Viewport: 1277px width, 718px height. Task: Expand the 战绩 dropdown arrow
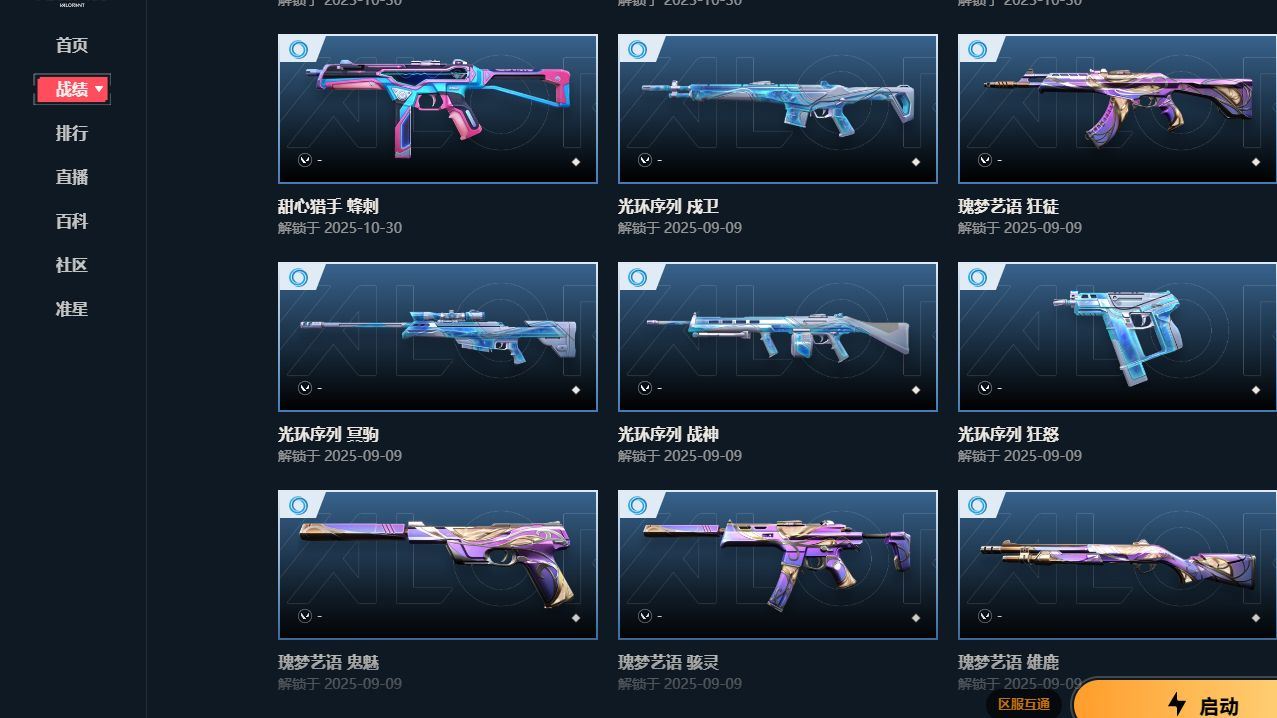[x=99, y=90]
